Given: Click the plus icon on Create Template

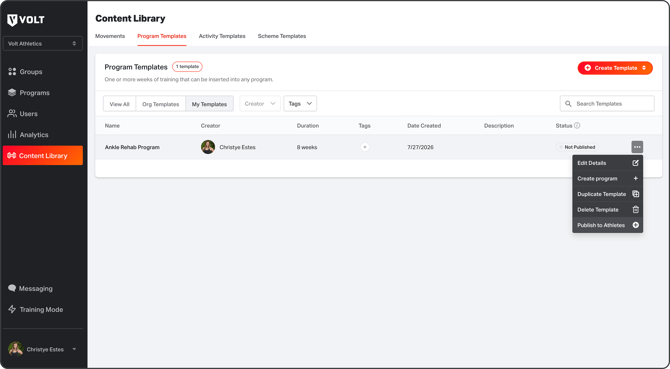Looking at the screenshot, I should pos(588,68).
